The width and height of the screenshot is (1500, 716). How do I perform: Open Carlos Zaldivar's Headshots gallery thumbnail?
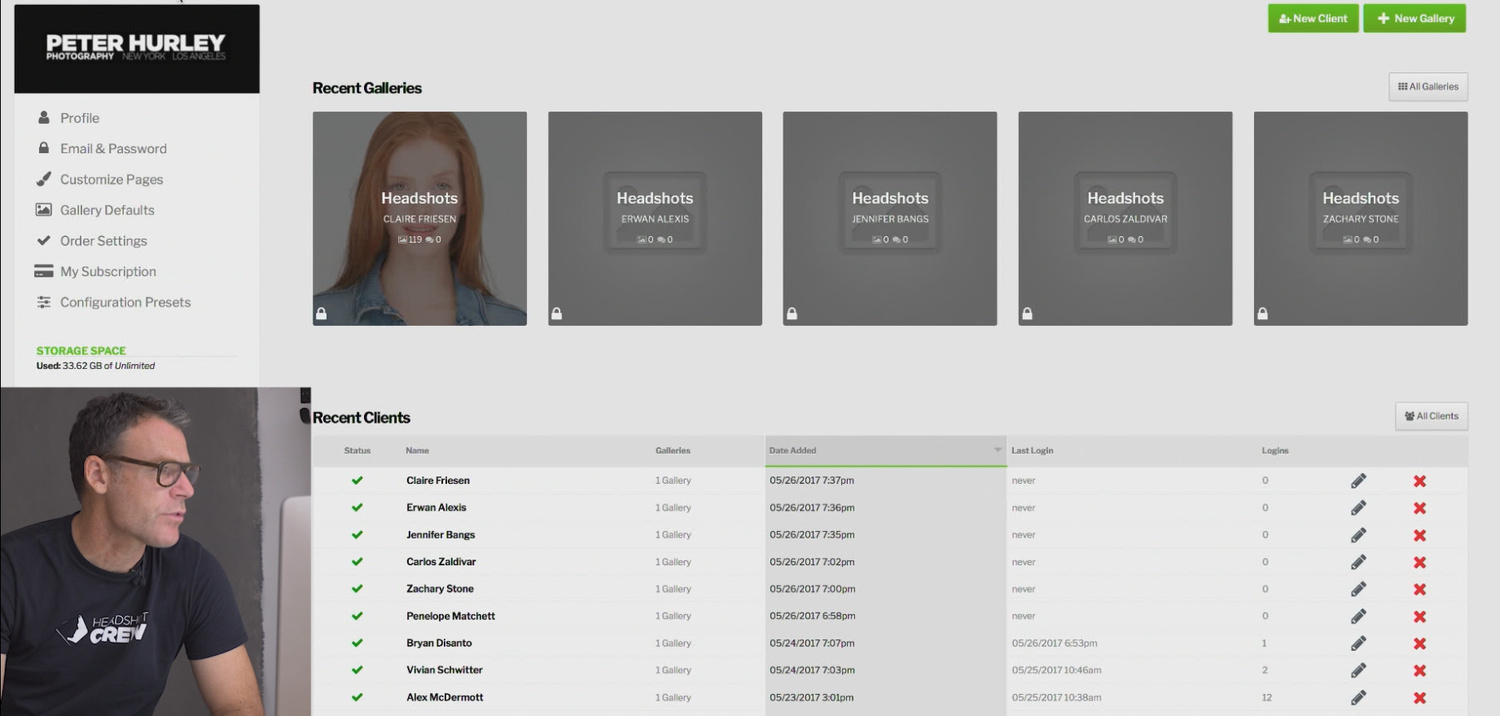pyautogui.click(x=1125, y=218)
